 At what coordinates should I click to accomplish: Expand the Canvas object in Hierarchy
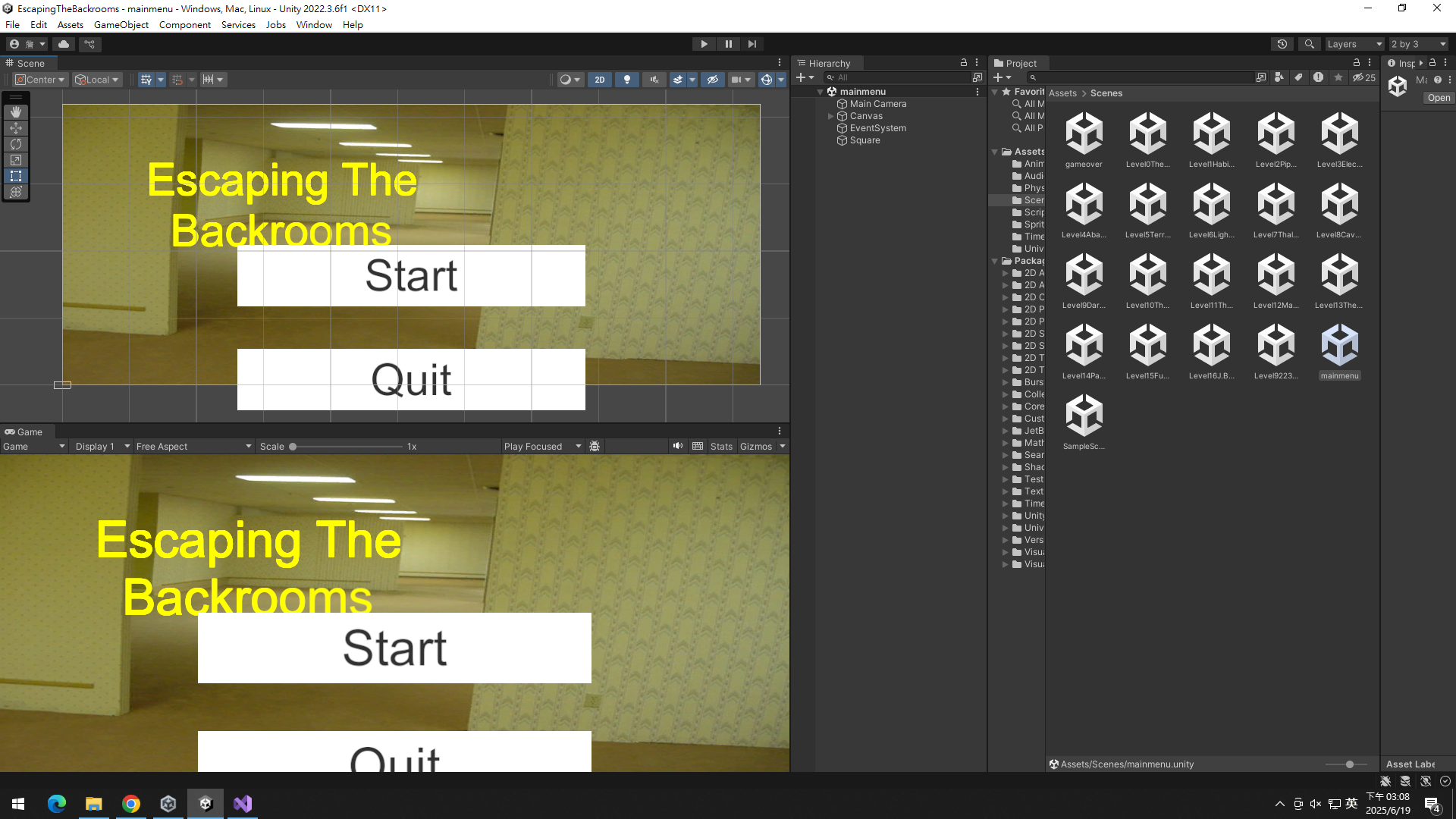(x=831, y=116)
